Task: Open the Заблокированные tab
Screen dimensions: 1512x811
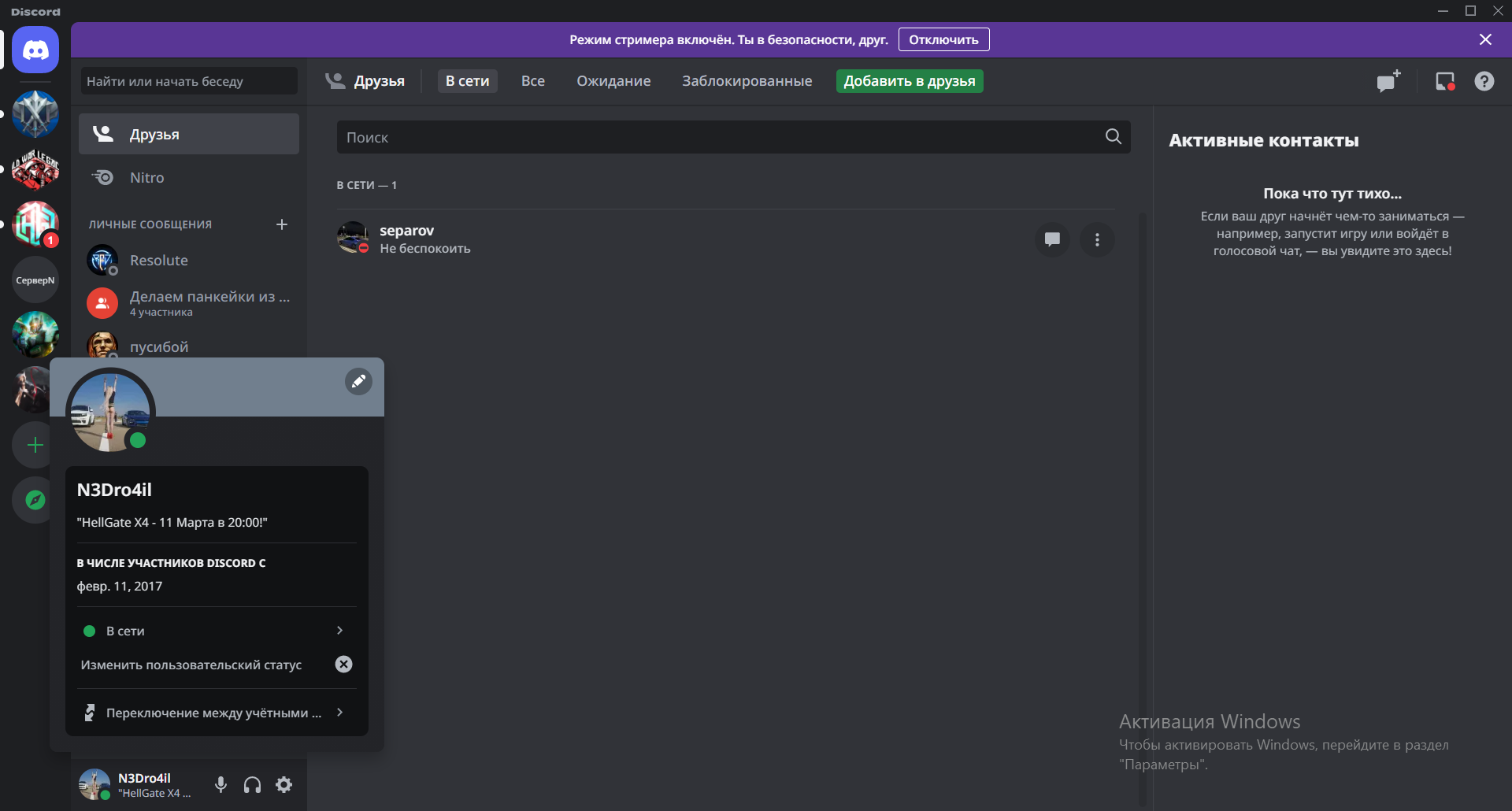Action: tap(747, 81)
